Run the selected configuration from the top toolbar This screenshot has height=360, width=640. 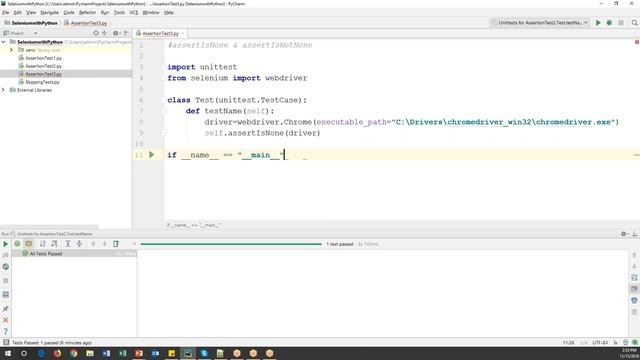pos(598,23)
